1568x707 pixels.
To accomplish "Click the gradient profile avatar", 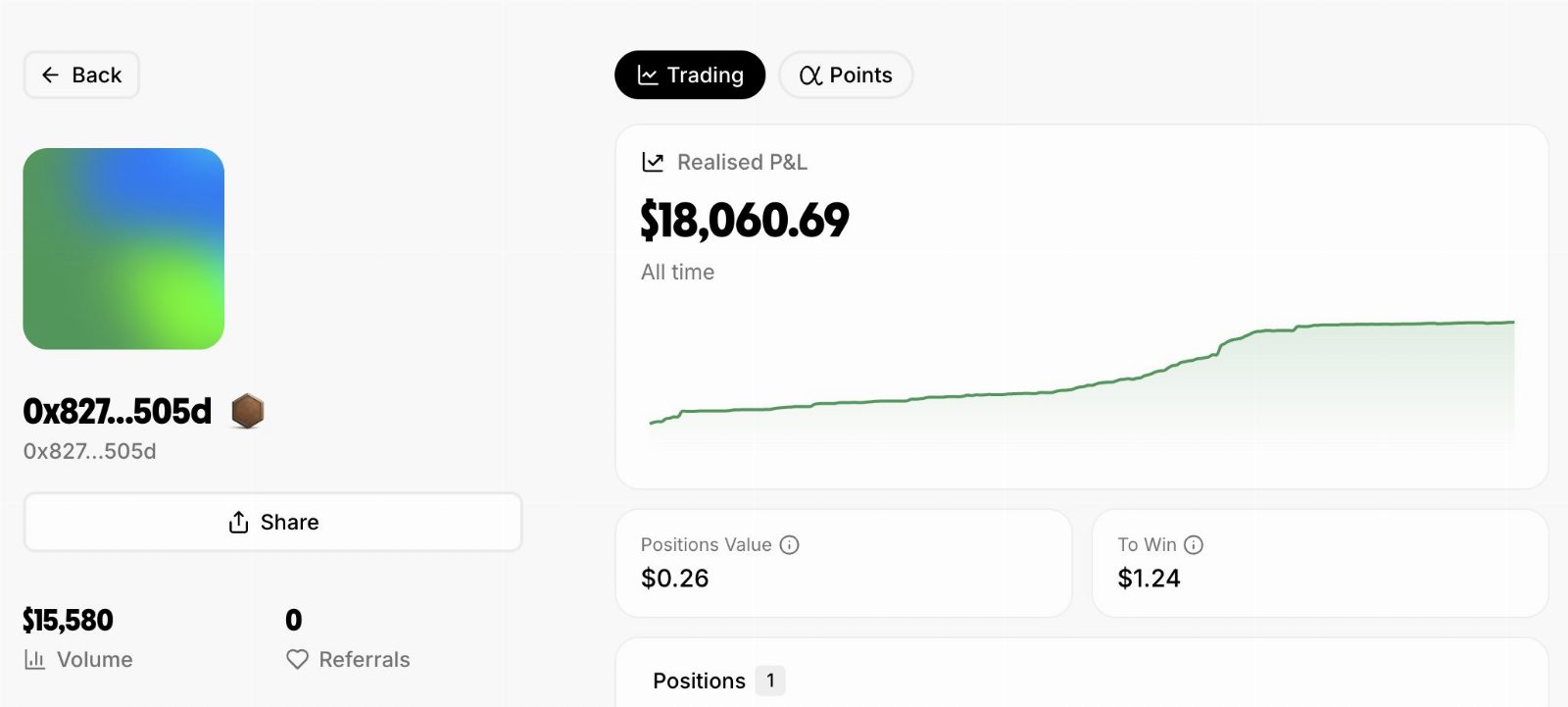I will (x=123, y=249).
